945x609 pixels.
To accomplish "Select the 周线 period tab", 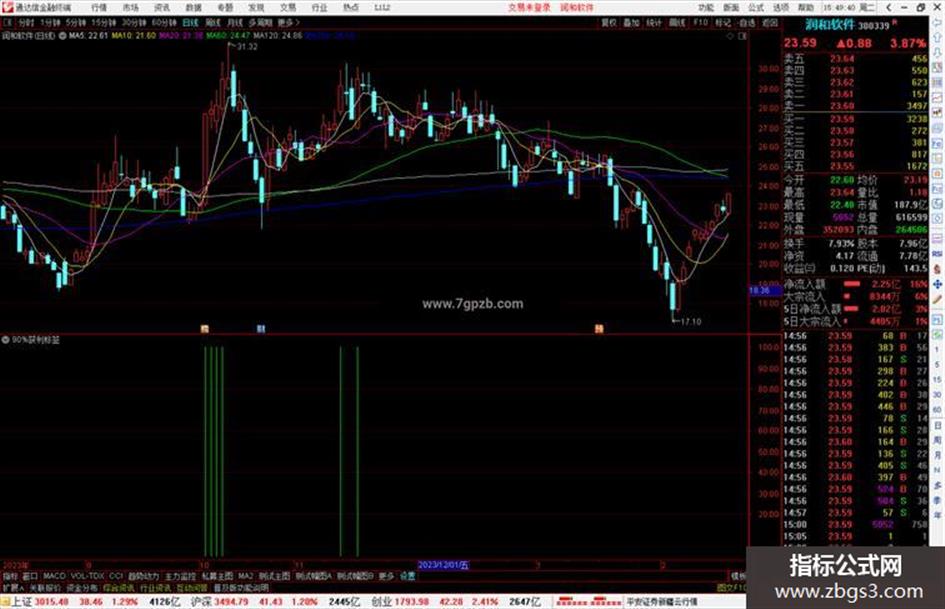I will (x=213, y=23).
